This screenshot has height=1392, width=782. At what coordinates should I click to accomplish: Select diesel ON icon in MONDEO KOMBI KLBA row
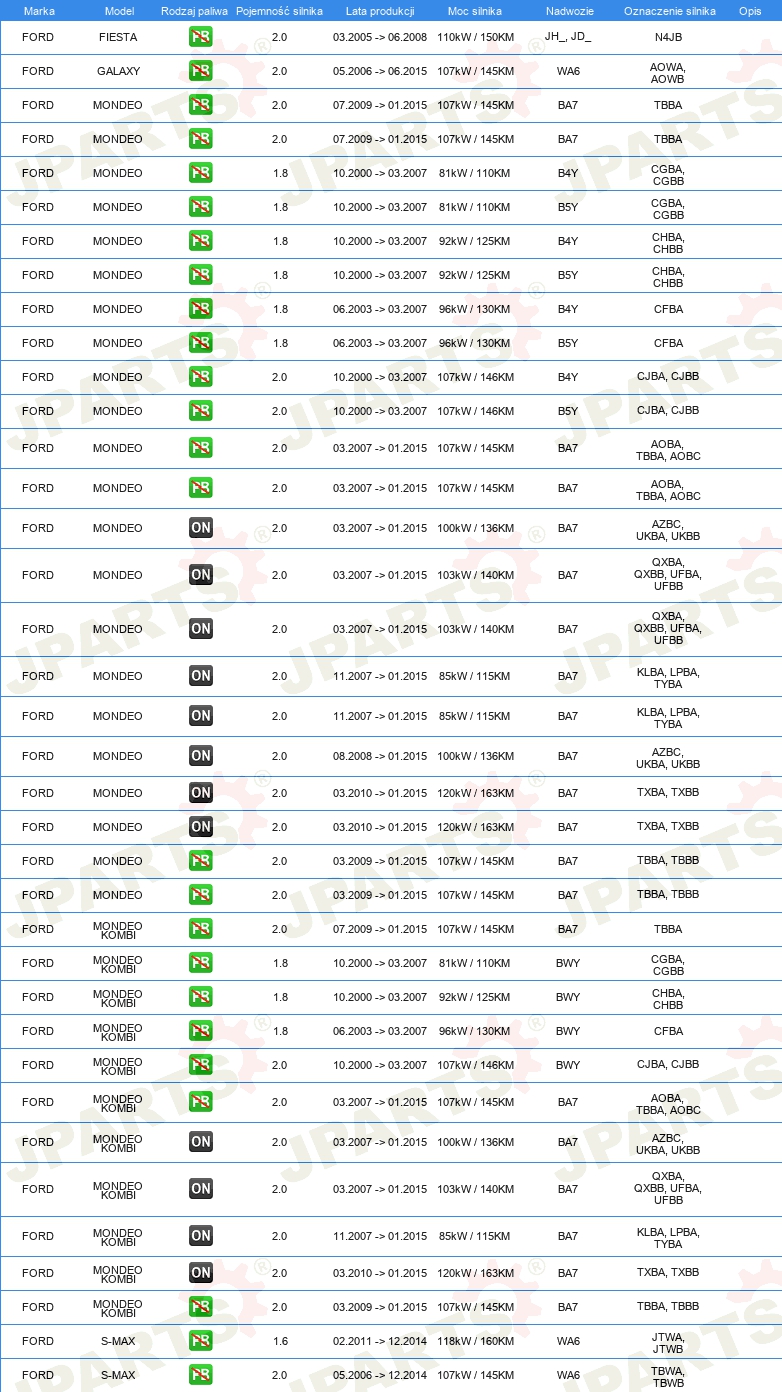point(201,1236)
